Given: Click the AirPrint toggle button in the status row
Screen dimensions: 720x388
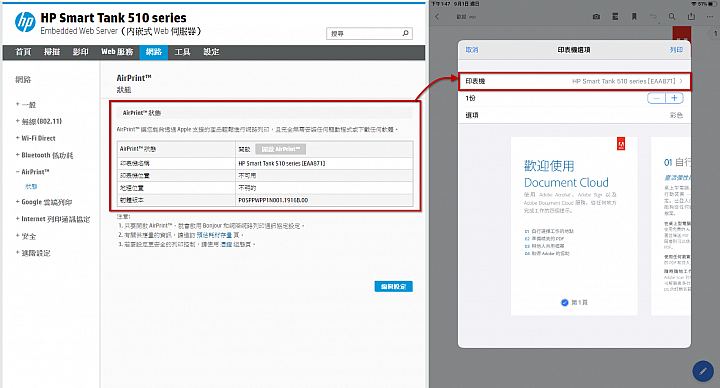Looking at the screenshot, I should [281, 149].
